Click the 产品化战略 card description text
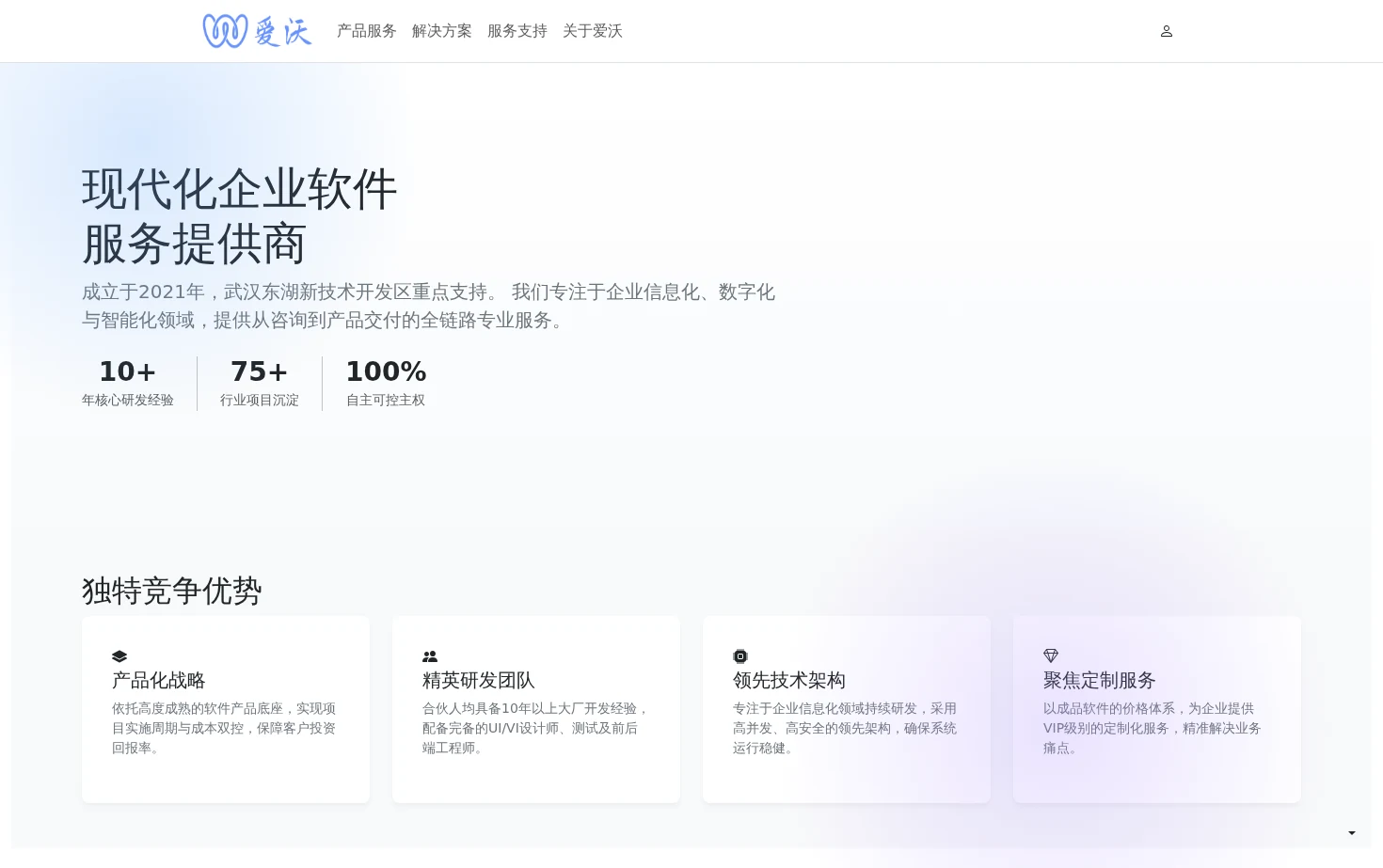 coord(225,728)
